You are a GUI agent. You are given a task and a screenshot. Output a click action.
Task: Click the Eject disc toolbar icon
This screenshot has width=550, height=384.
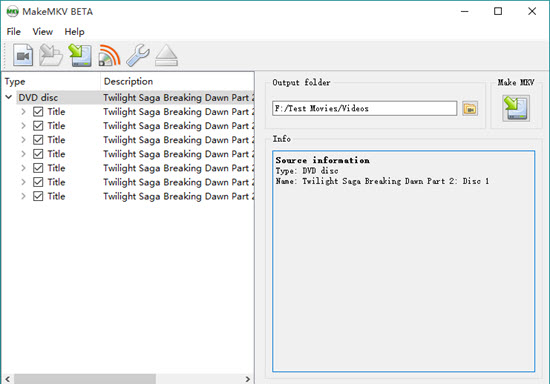[167, 55]
